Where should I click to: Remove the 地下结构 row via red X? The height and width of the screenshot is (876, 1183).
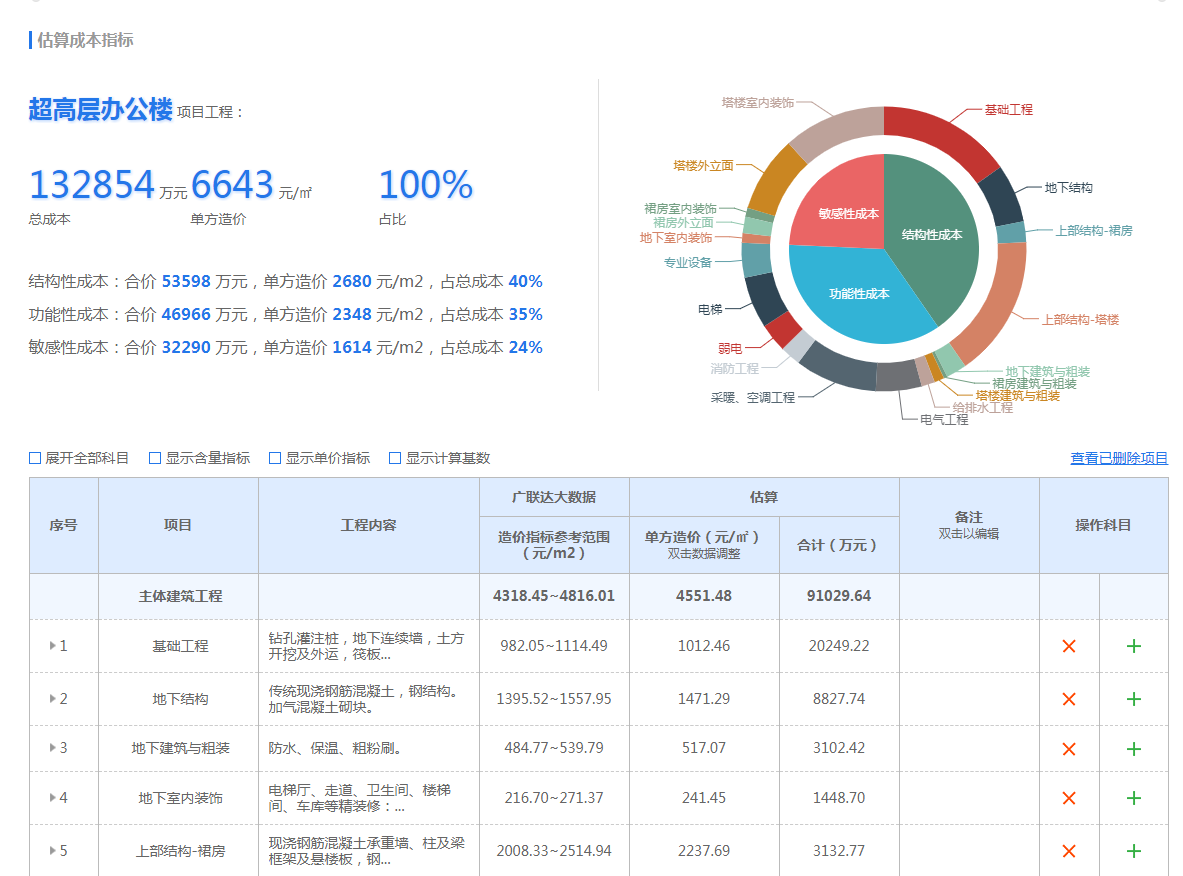tap(1068, 699)
